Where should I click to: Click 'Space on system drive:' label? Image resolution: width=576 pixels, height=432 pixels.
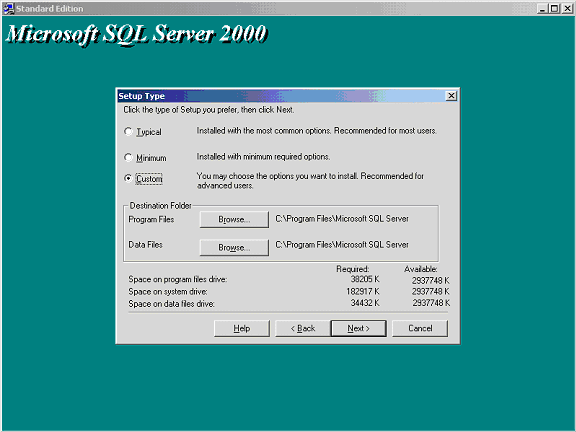click(168, 291)
